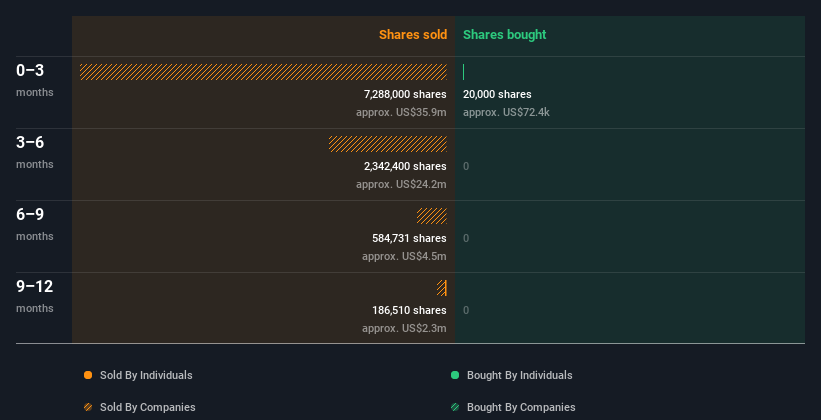Click the 7,288,000 shares value
821x420 pixels.
405,94
